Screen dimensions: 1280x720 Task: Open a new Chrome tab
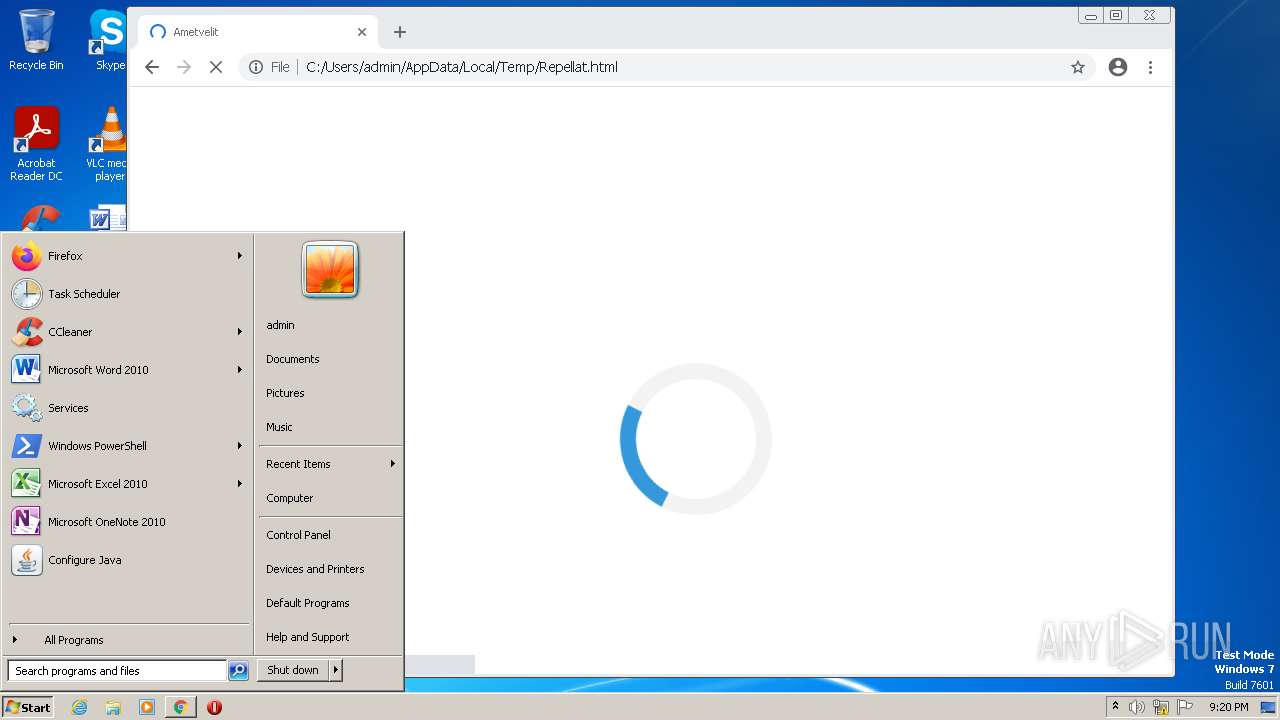399,32
